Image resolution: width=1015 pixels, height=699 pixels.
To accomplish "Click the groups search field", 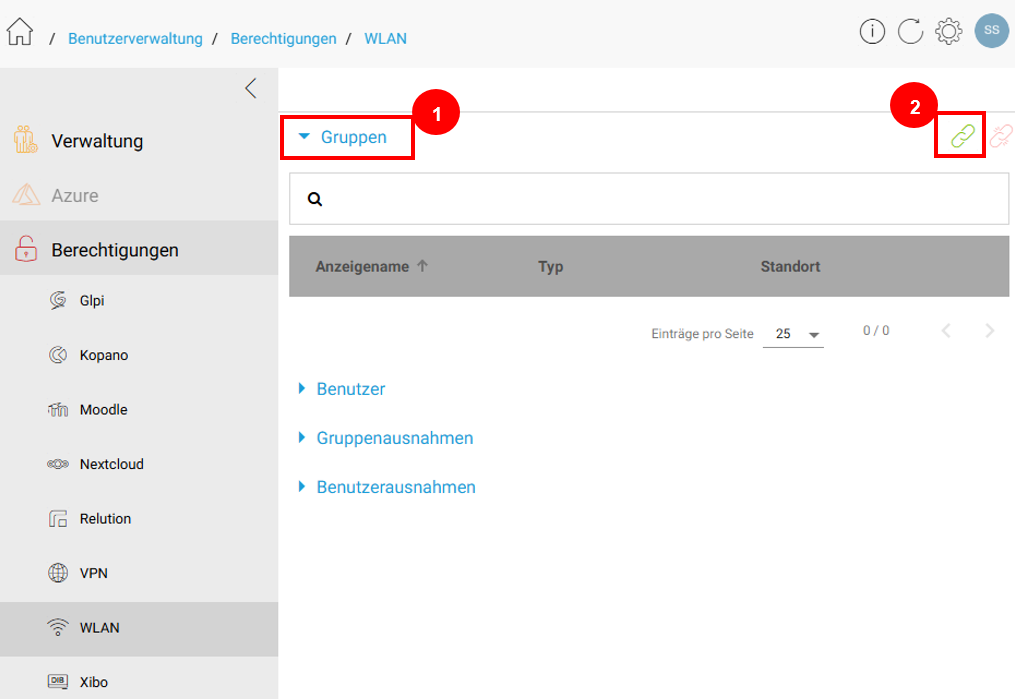I will (660, 199).
